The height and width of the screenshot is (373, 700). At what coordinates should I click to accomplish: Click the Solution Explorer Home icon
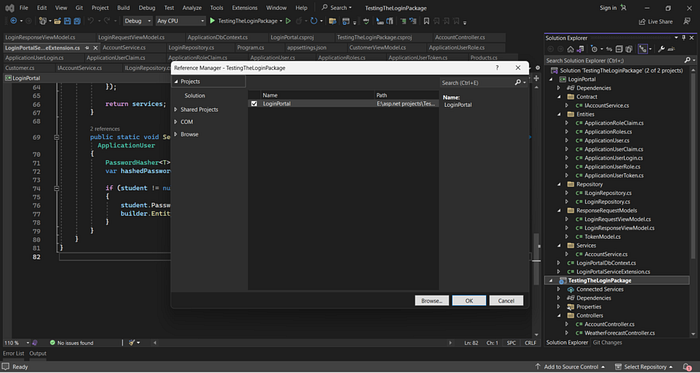click(570, 49)
